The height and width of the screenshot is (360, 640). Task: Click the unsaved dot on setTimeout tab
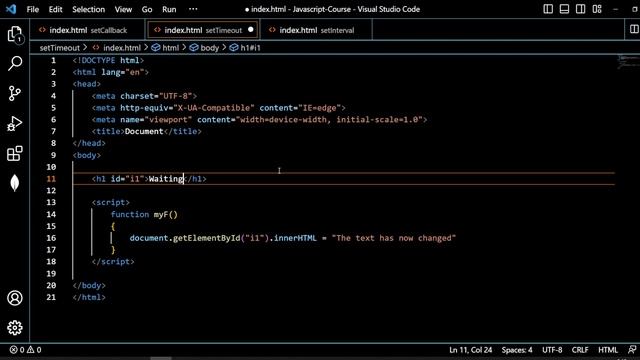(251, 29)
